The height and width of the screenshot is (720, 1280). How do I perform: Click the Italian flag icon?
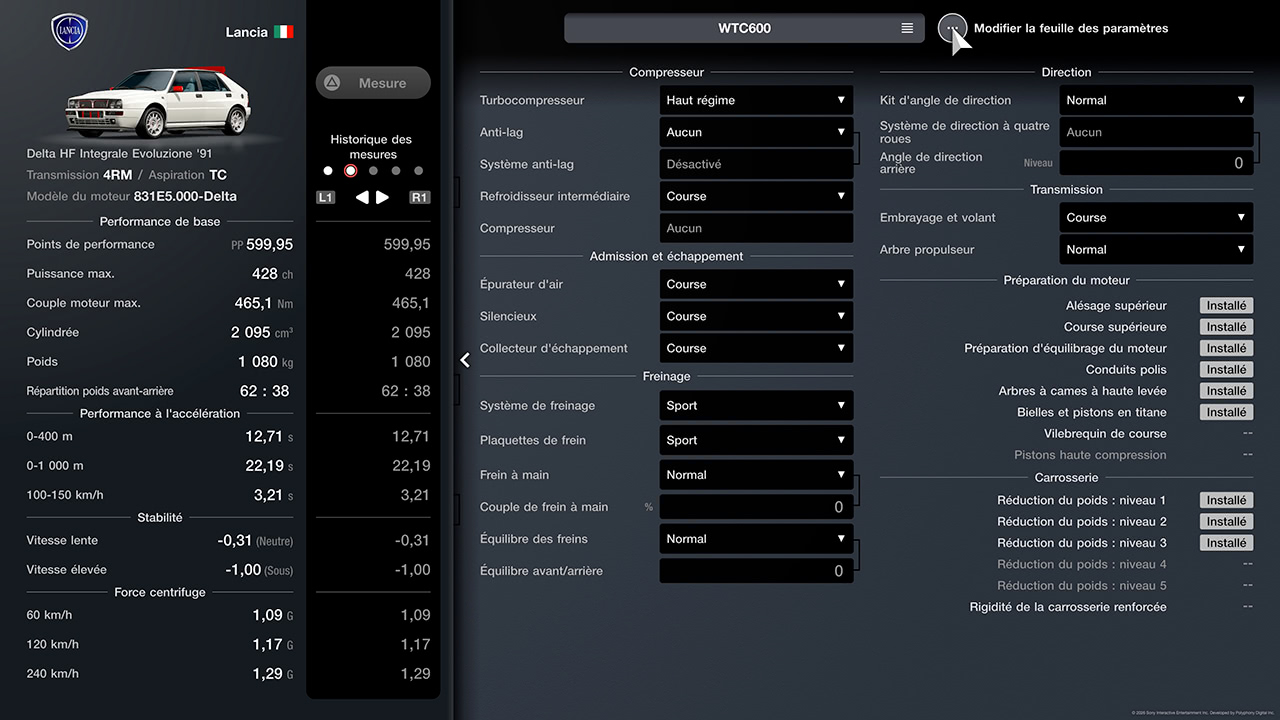point(284,32)
